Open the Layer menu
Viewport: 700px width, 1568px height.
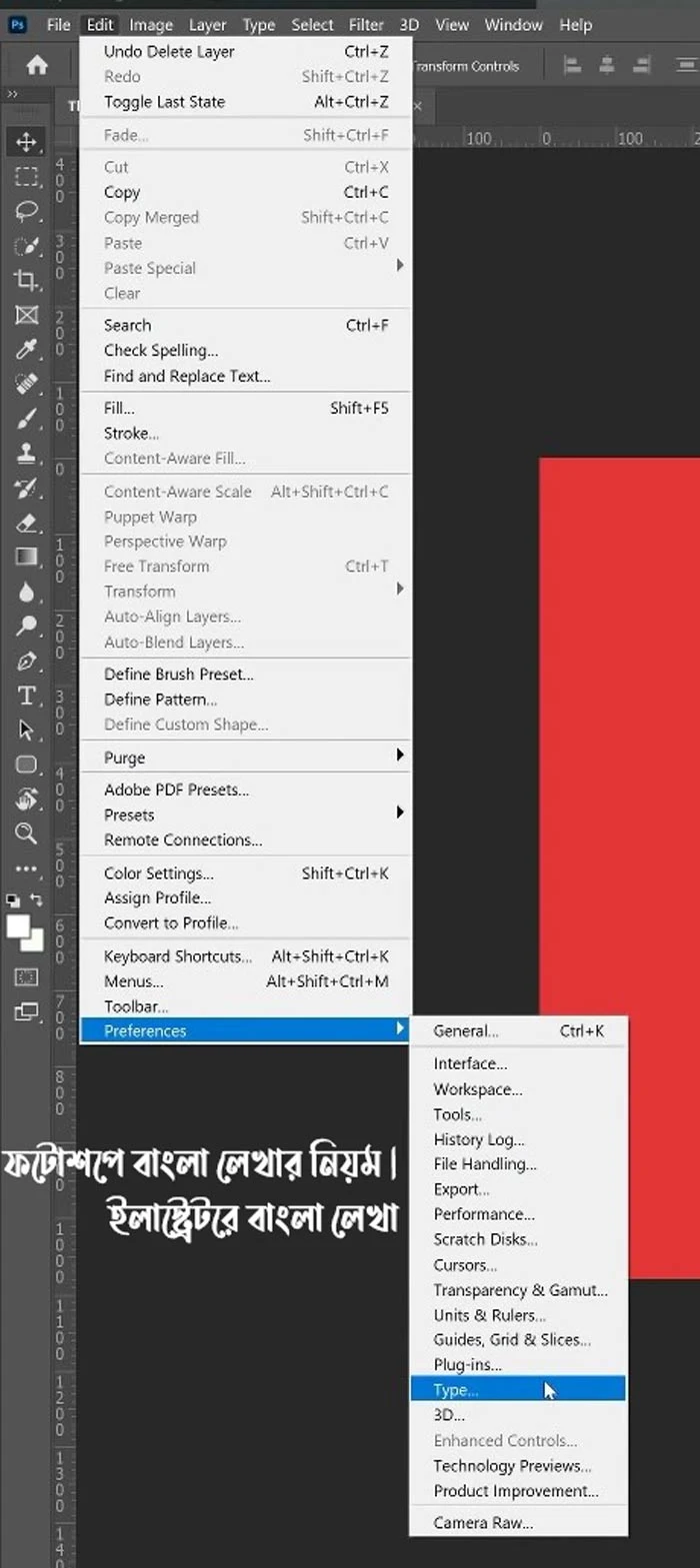pyautogui.click(x=207, y=25)
